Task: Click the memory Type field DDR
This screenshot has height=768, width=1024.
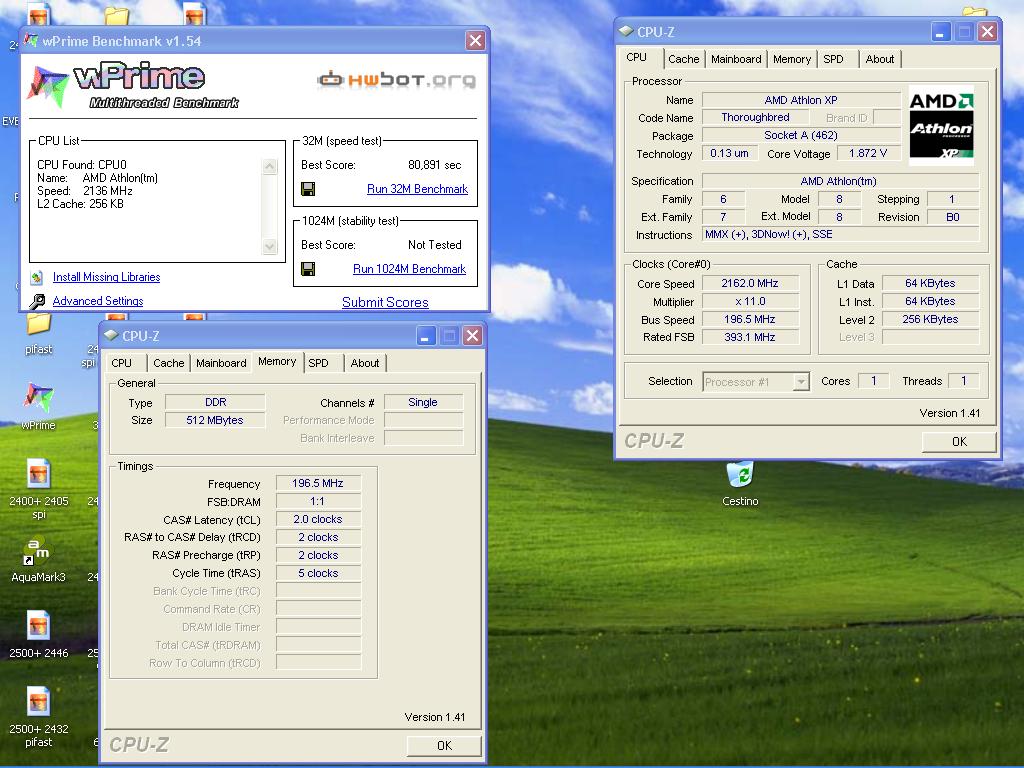Action: [216, 402]
